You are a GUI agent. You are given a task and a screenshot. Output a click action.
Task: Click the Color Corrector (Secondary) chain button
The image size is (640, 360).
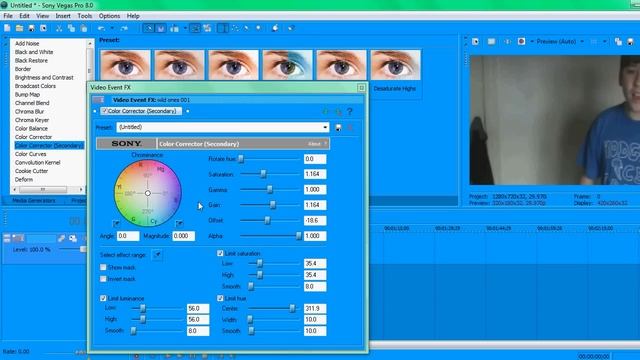click(141, 111)
